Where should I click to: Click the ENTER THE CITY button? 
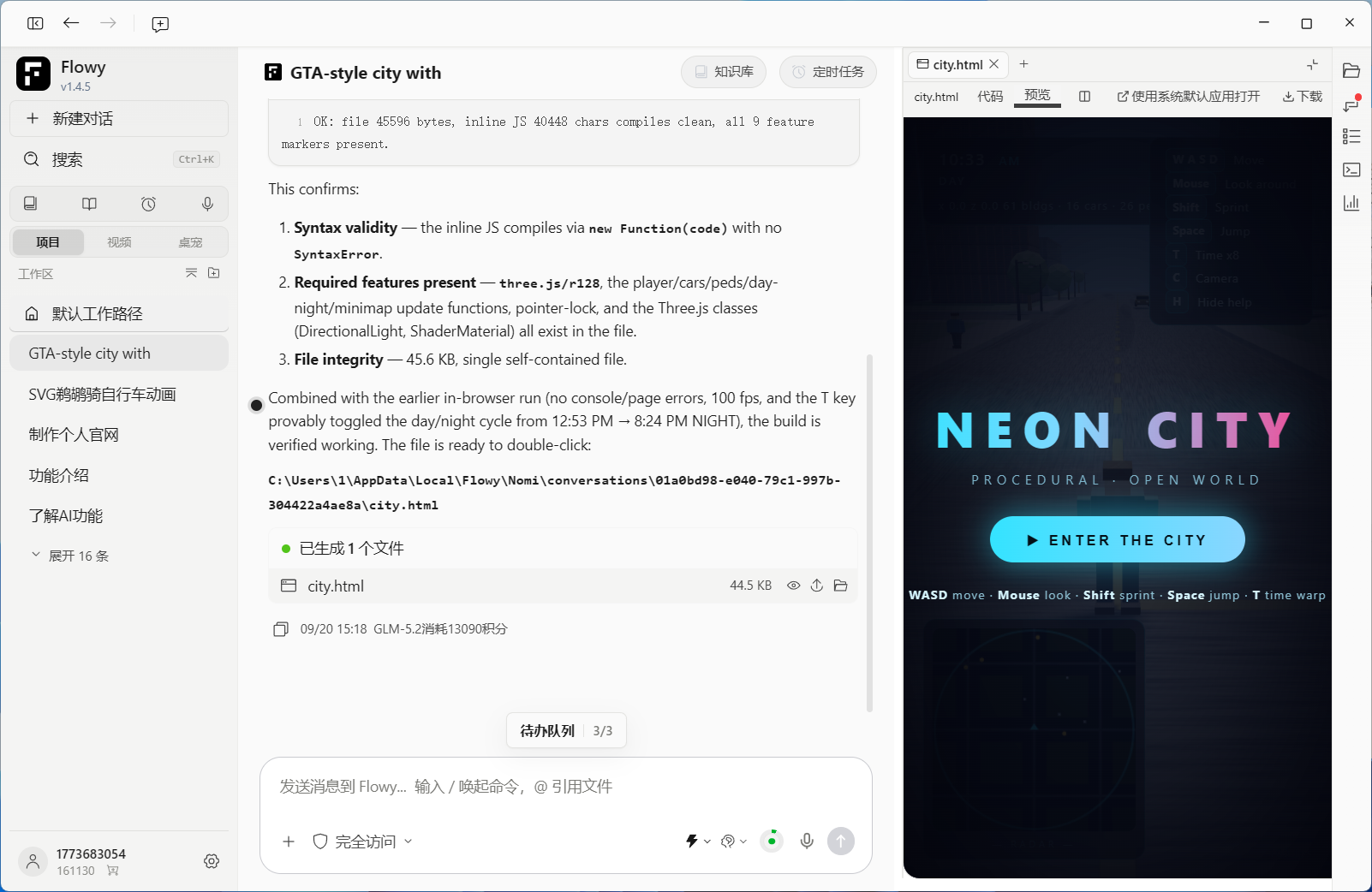[x=1117, y=539]
